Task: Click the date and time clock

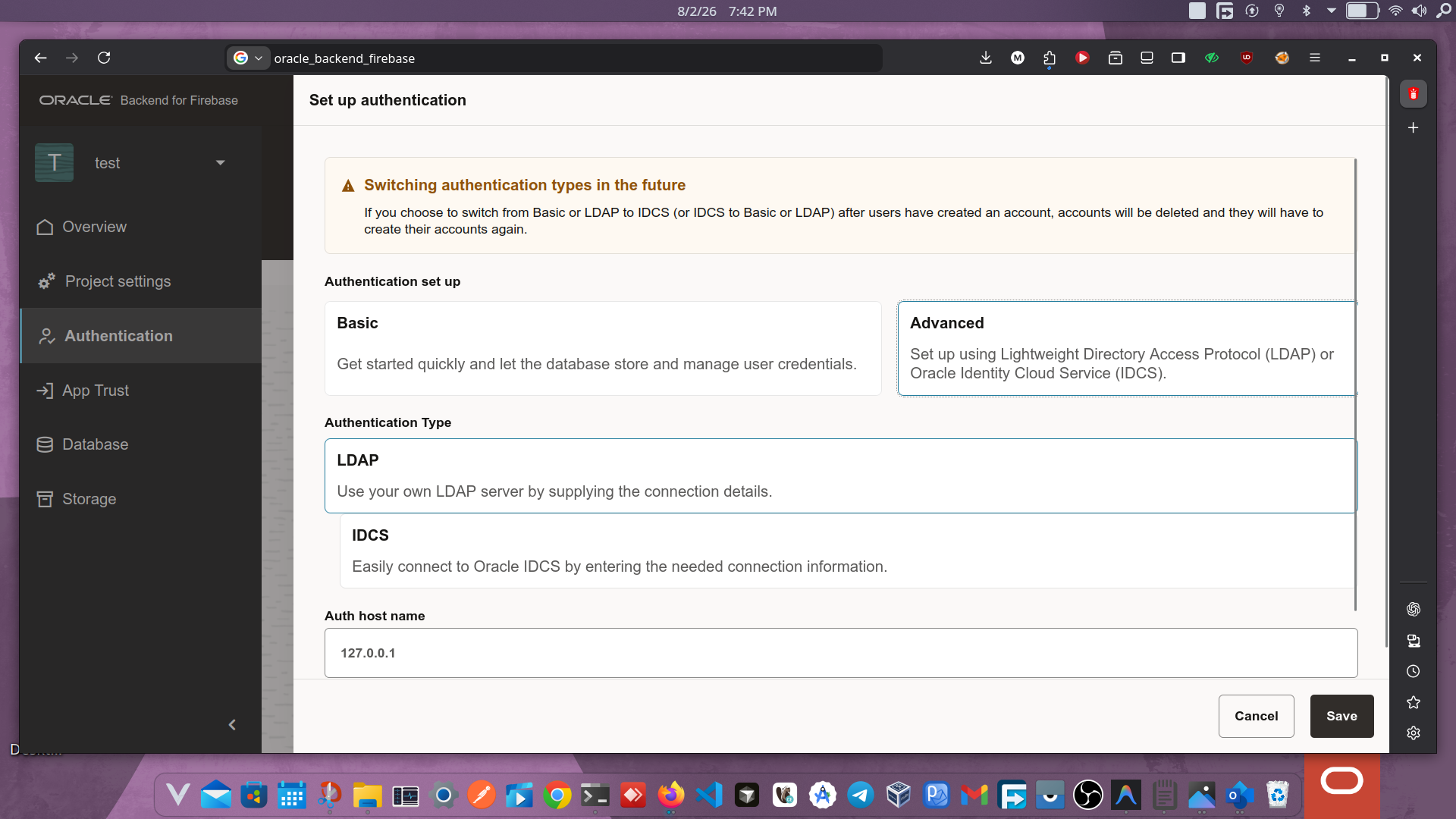Action: [x=726, y=11]
